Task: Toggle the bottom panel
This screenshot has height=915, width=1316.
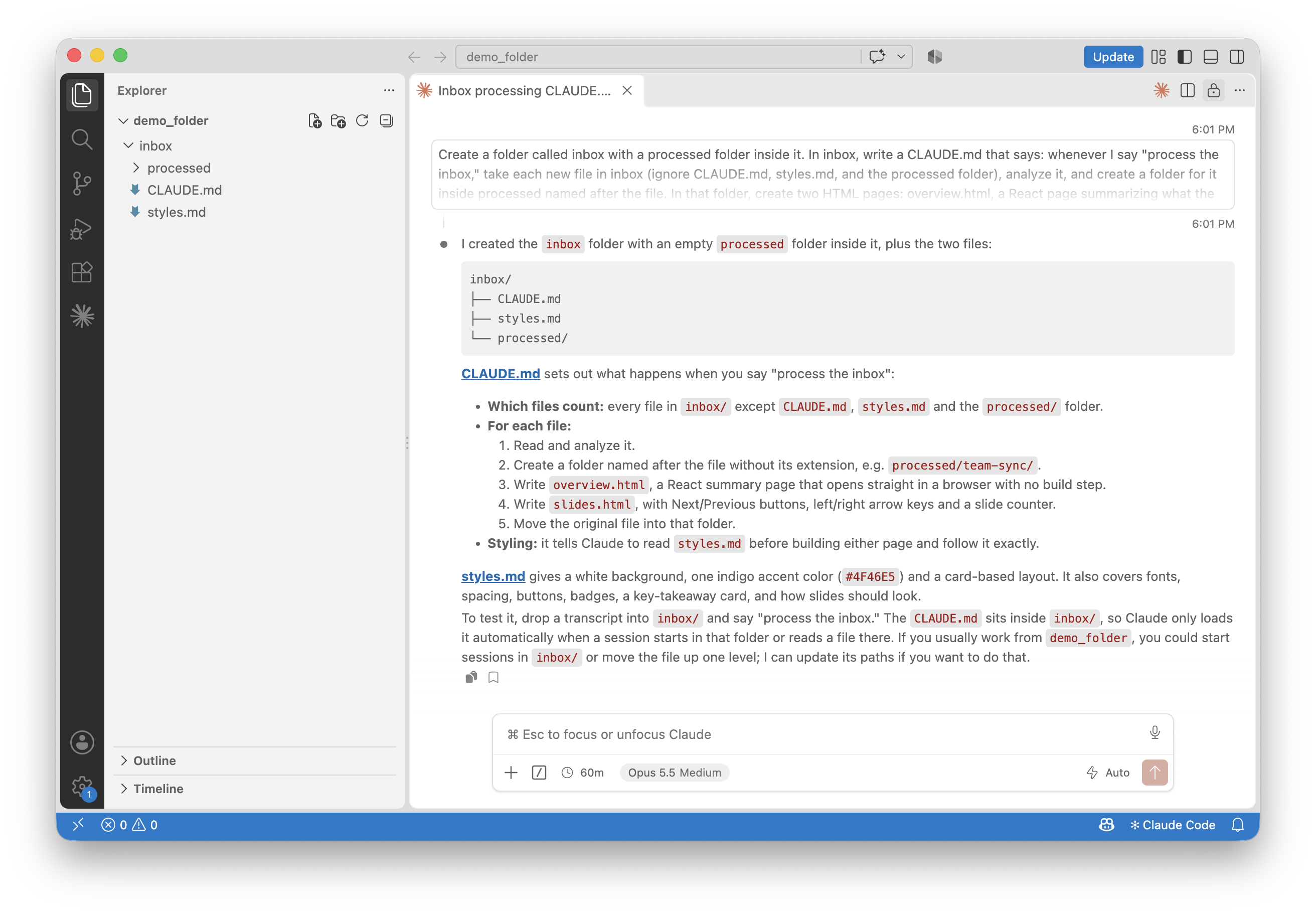Action: click(x=1211, y=57)
